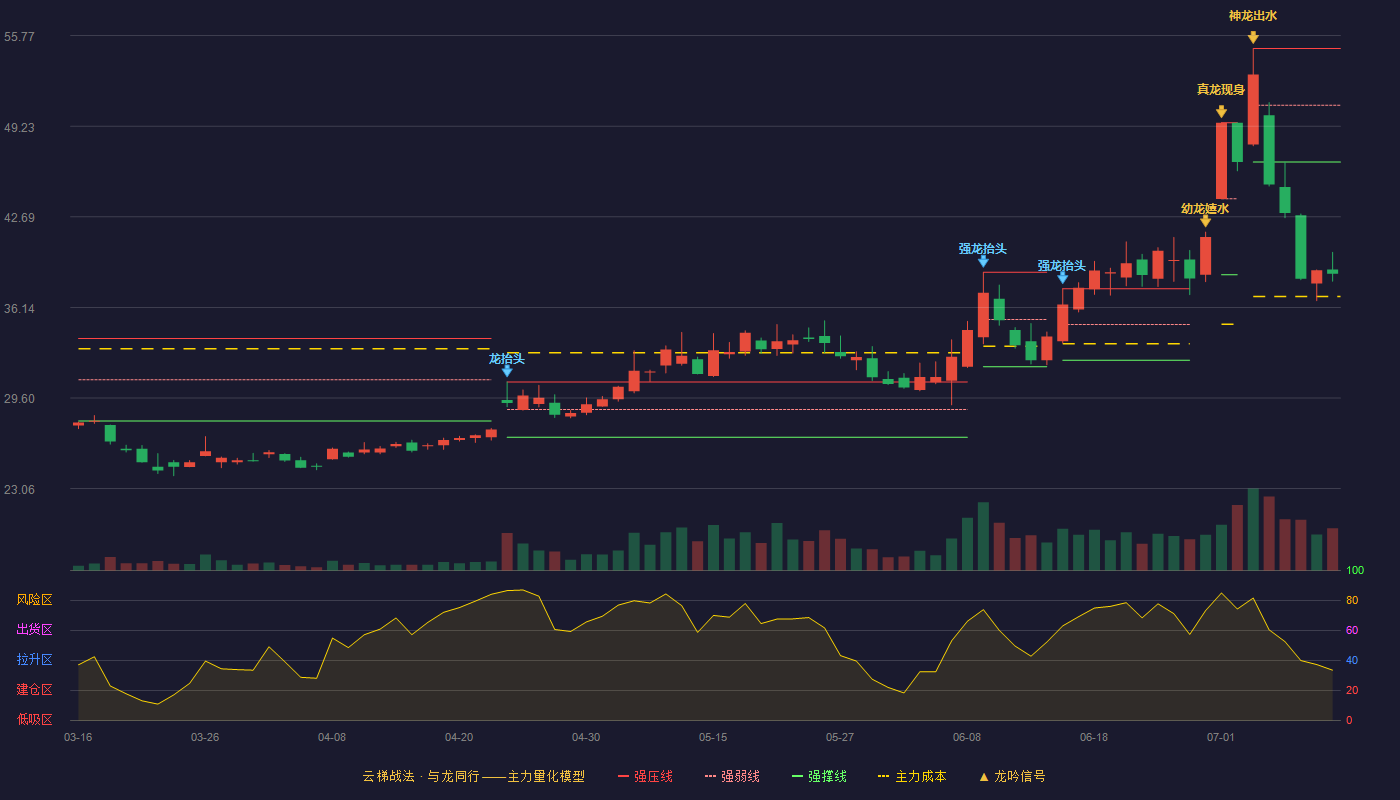Toggle the 主力成本 legend series

912,776
